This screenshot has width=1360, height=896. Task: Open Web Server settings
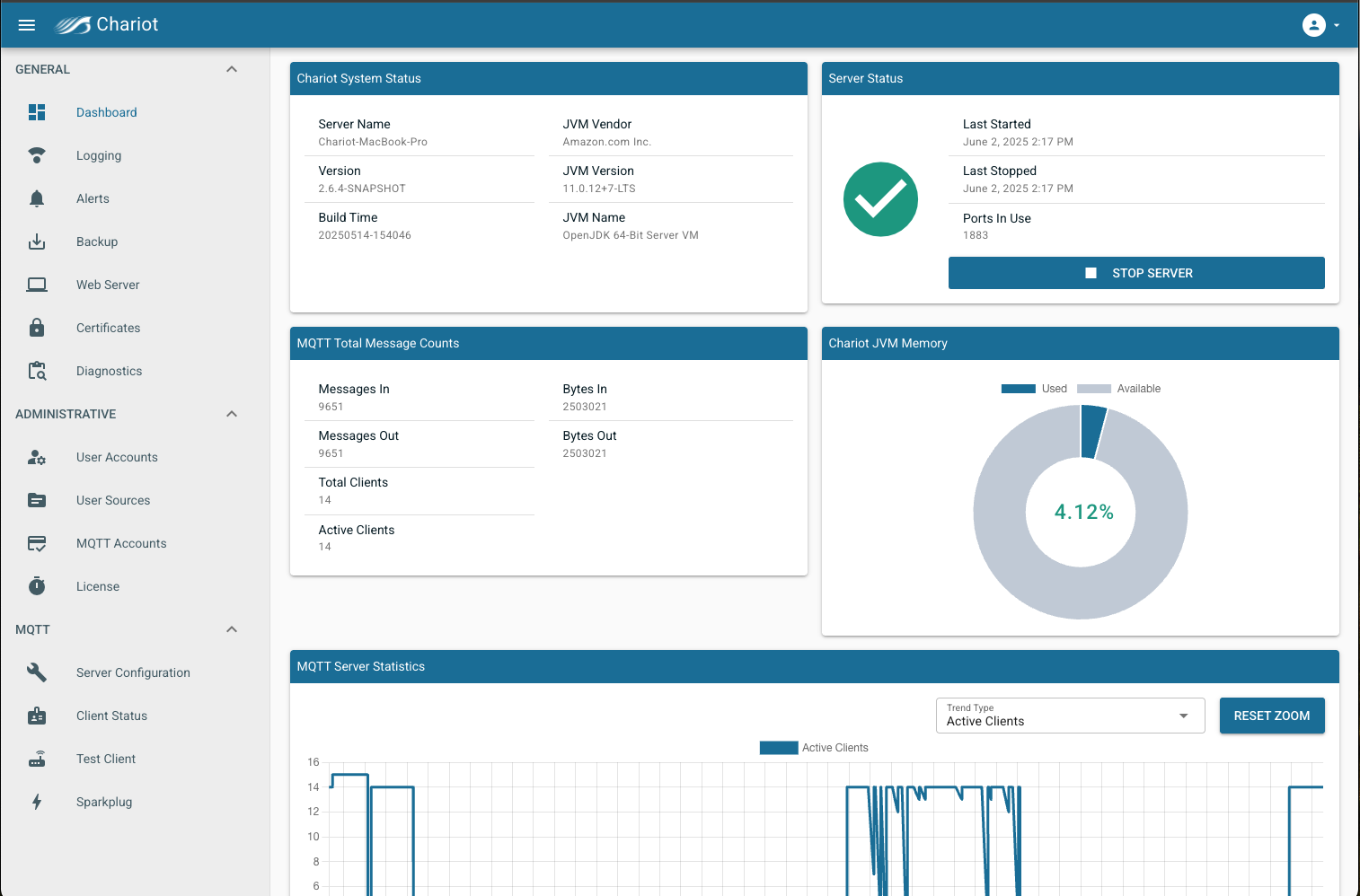108,285
